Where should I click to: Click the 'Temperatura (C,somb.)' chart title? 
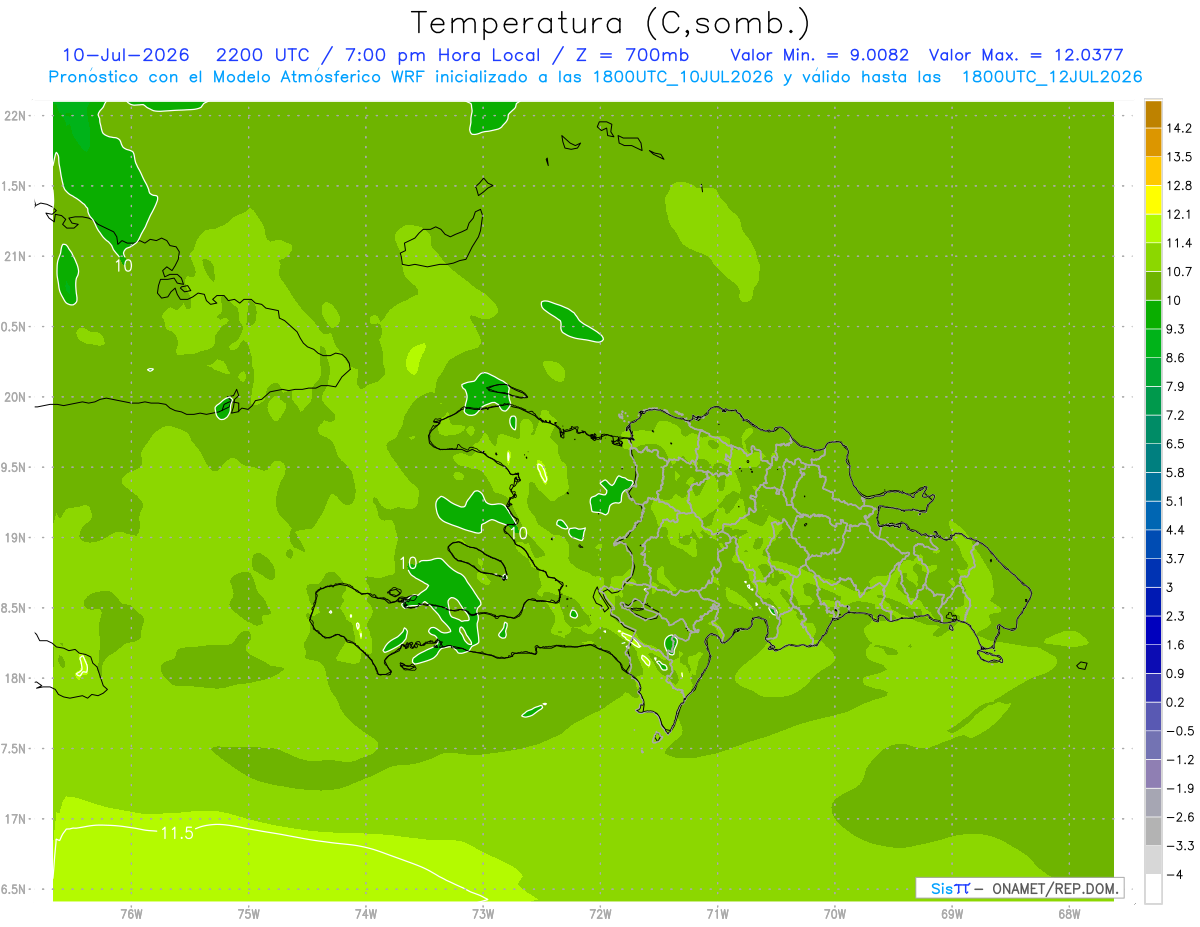pos(610,23)
